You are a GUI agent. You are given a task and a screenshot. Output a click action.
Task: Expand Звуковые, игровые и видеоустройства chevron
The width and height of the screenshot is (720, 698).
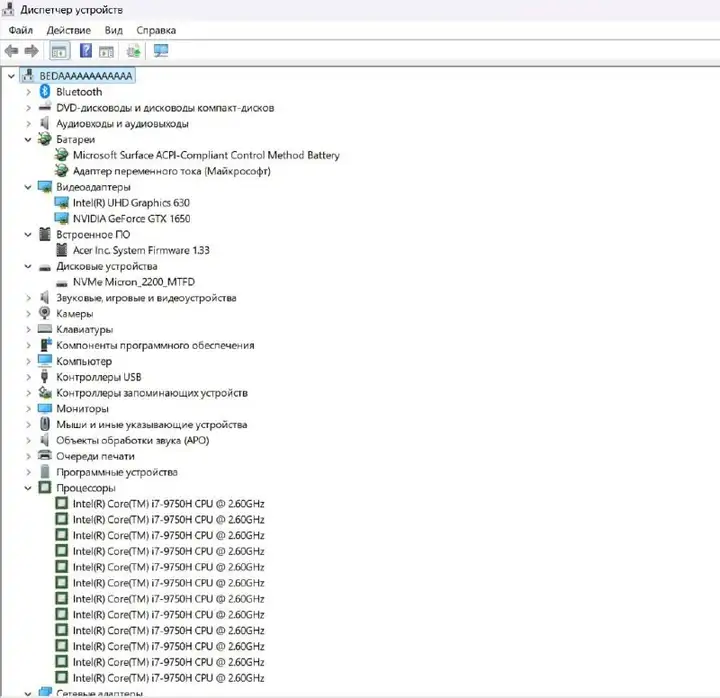(x=28, y=298)
